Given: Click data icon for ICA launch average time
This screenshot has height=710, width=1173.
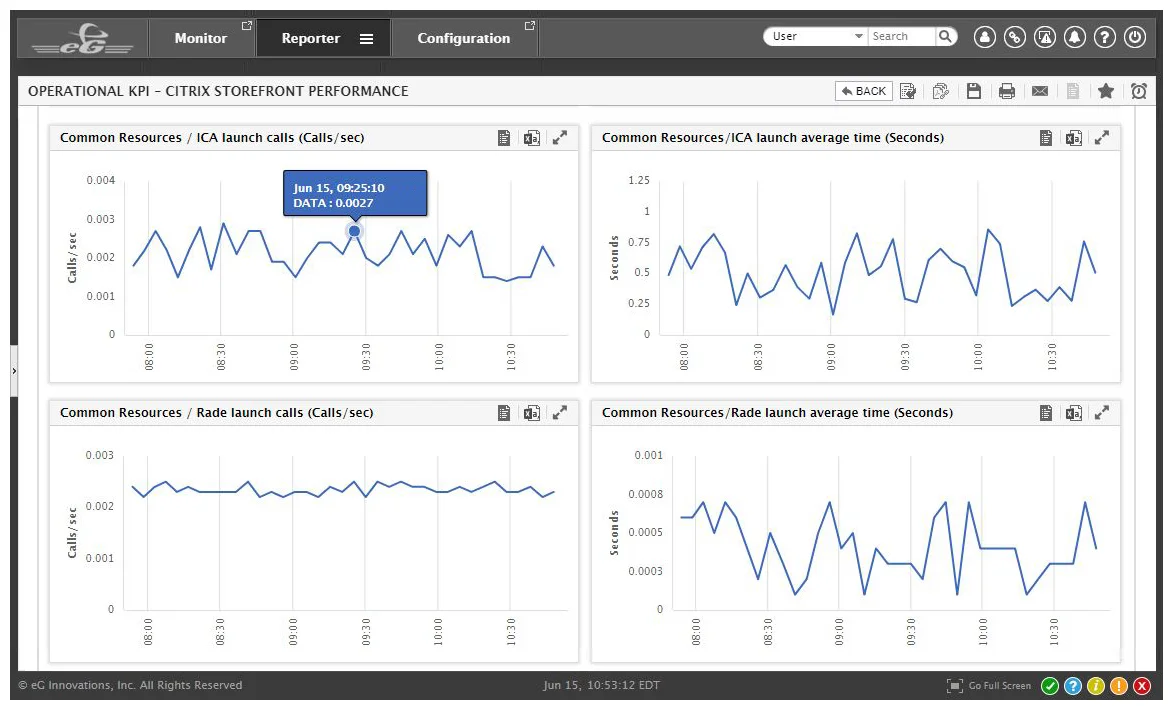Looking at the screenshot, I should [x=1046, y=138].
